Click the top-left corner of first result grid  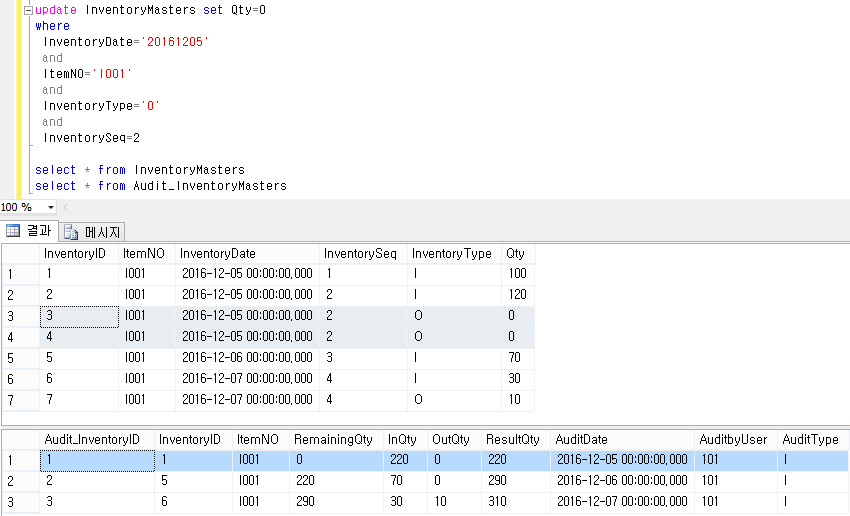(x=18, y=254)
